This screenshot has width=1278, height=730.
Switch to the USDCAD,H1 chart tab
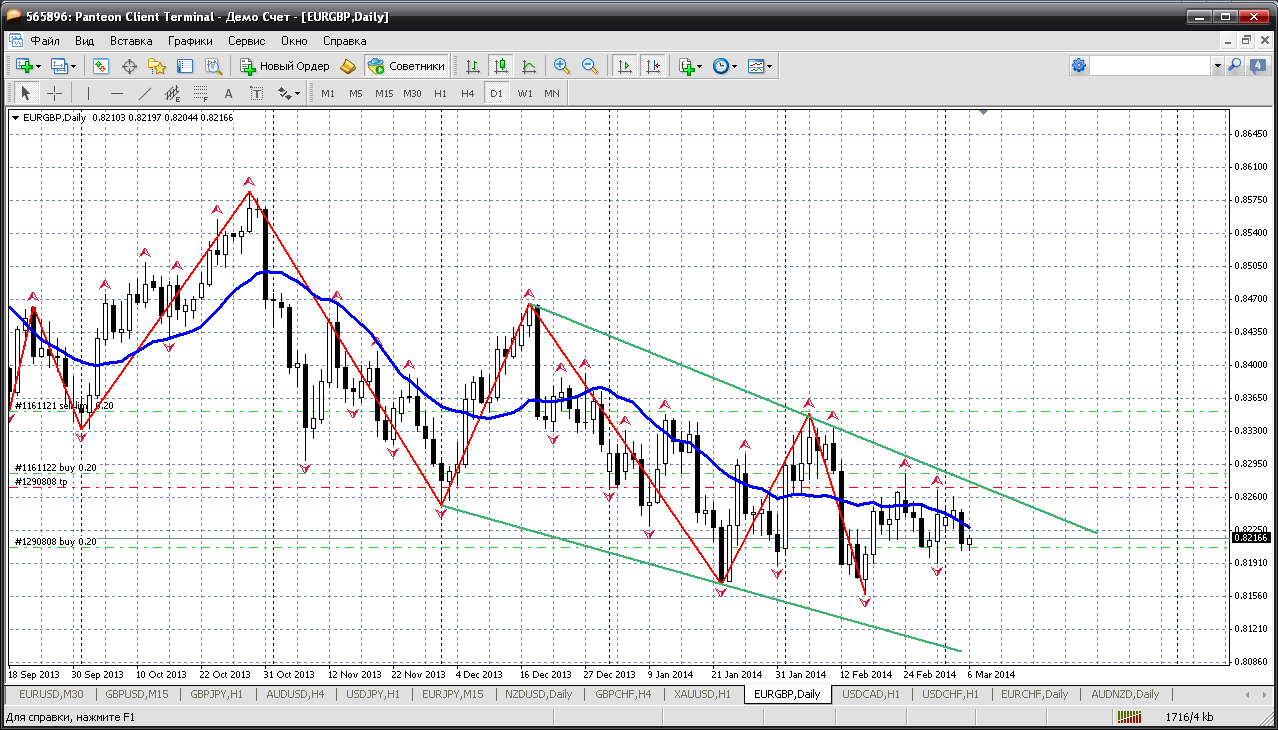[870, 694]
